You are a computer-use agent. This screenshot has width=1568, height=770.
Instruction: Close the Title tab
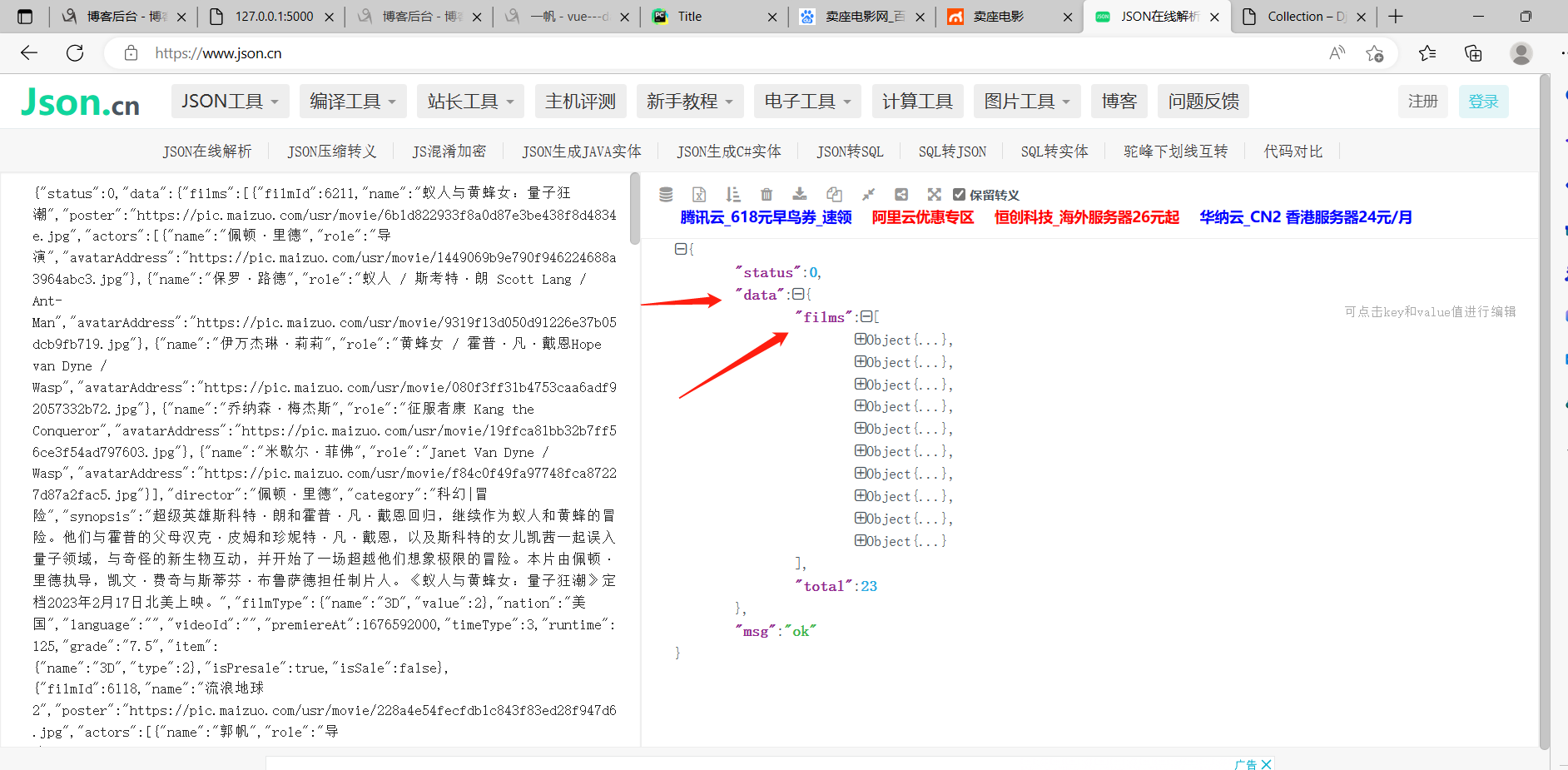[x=772, y=17]
